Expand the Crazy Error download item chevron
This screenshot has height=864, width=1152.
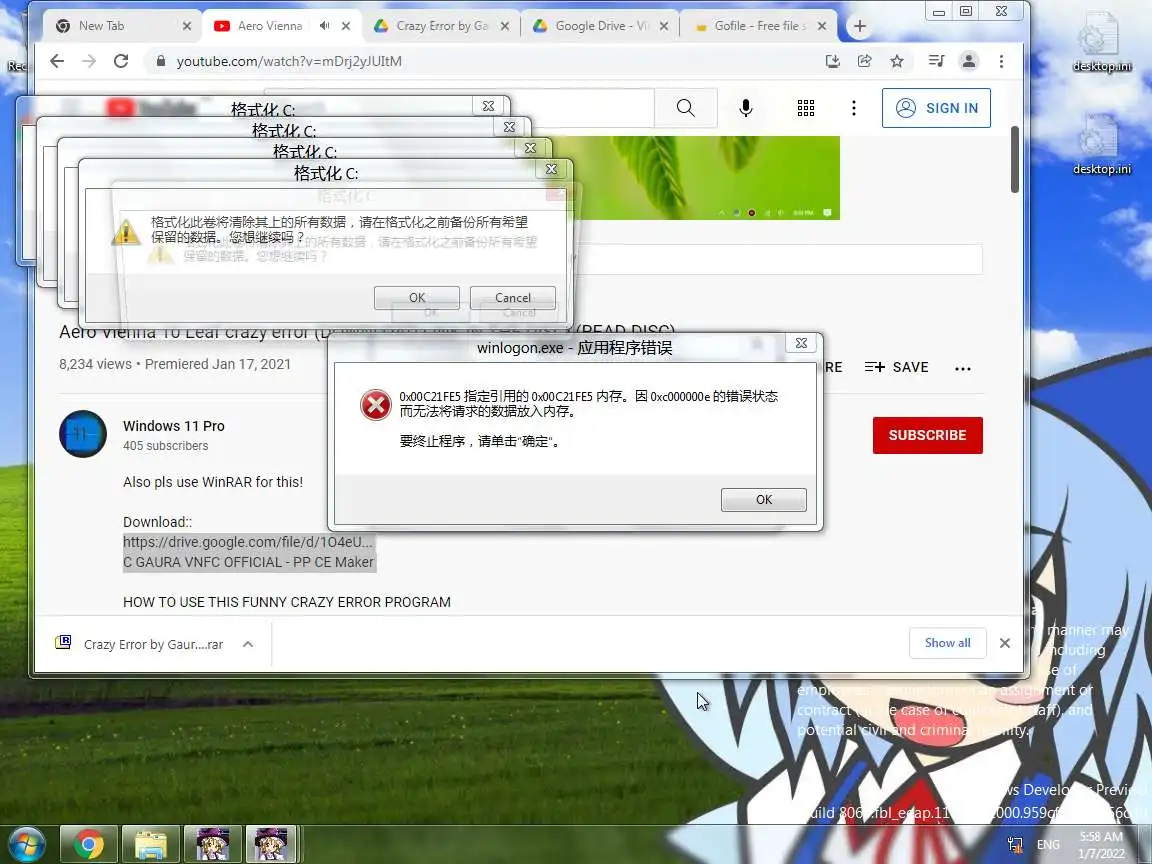click(248, 644)
